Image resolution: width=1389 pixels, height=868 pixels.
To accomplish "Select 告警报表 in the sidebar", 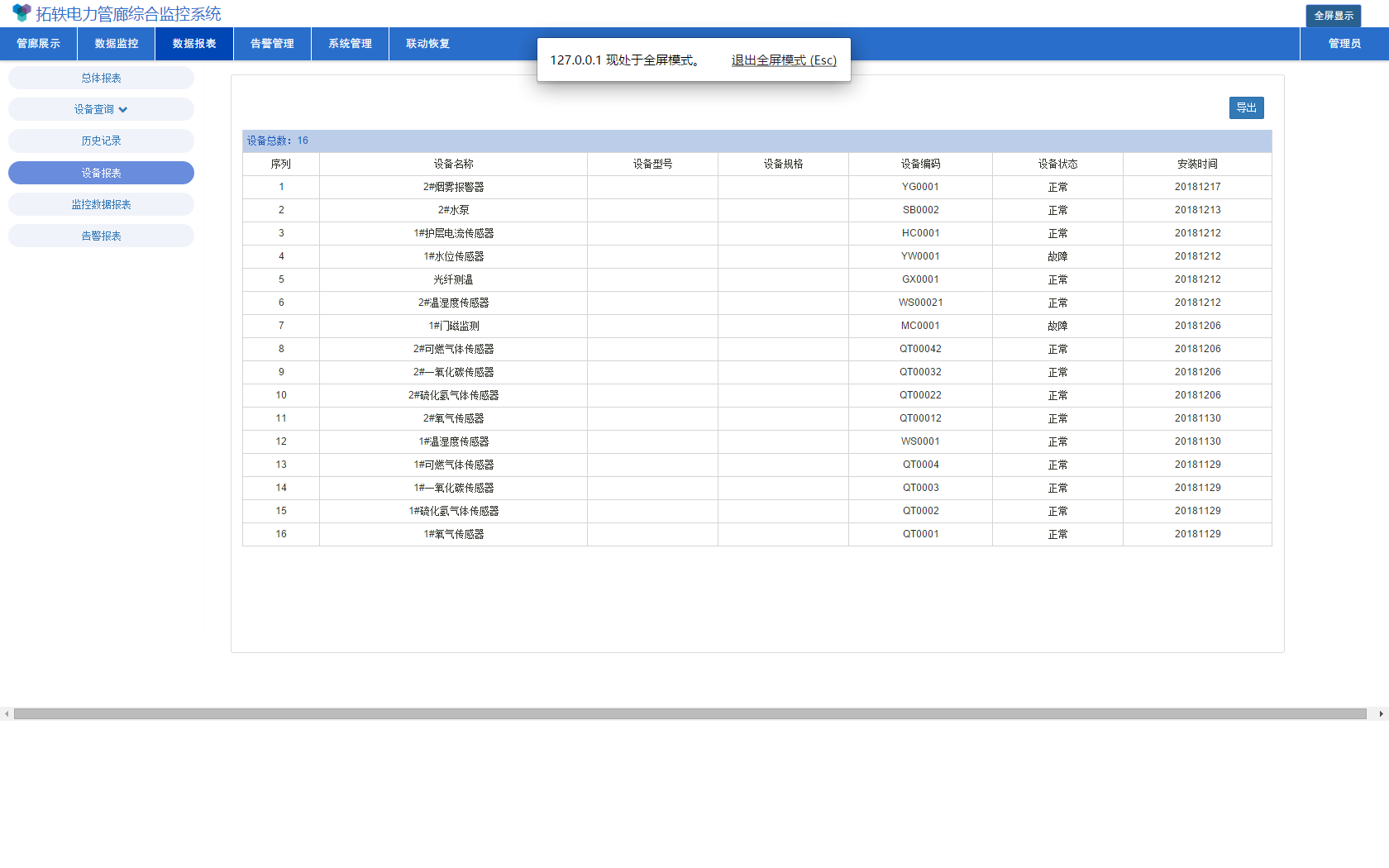I will [x=101, y=236].
